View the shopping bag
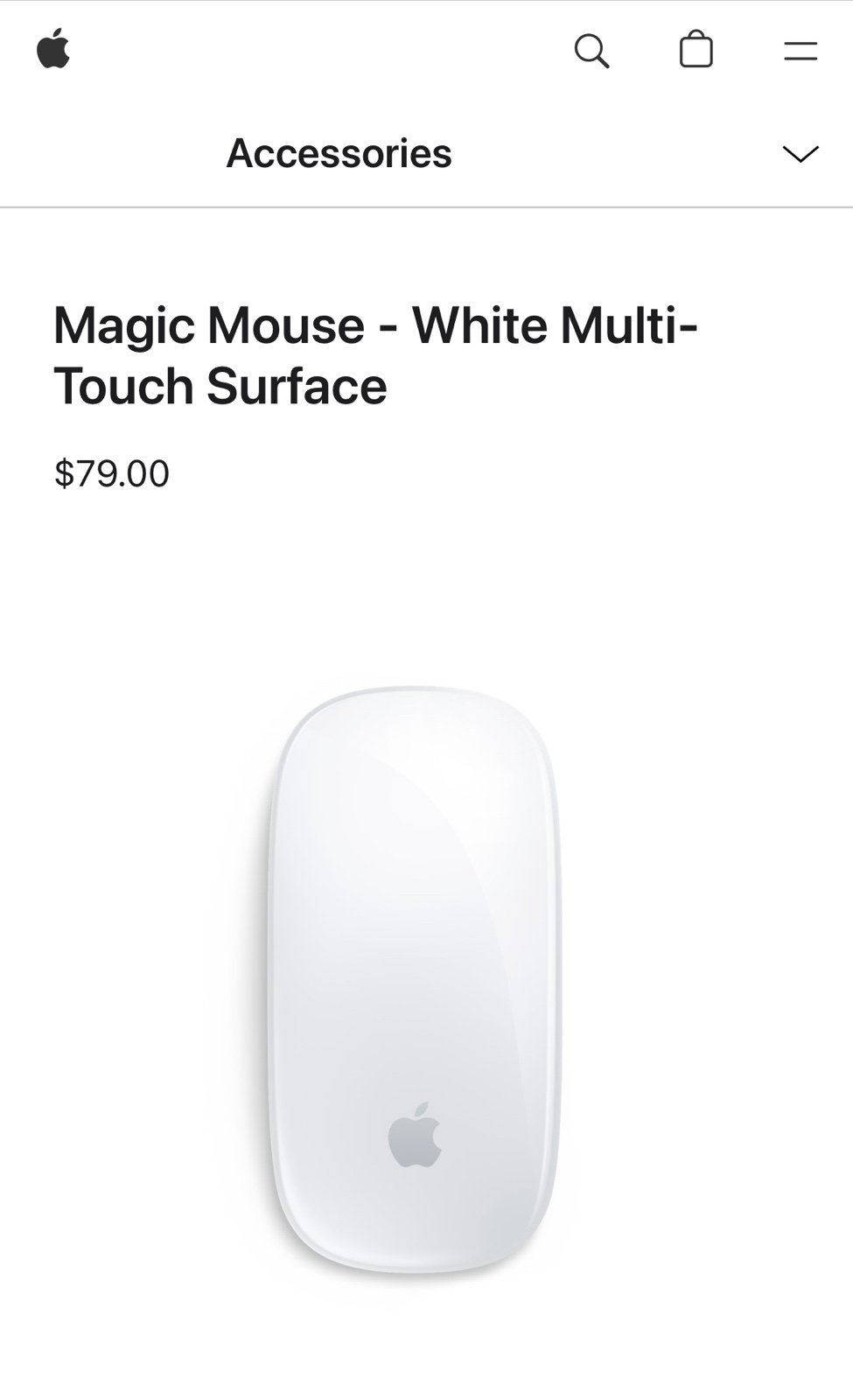The image size is (853, 1400). tap(696, 49)
